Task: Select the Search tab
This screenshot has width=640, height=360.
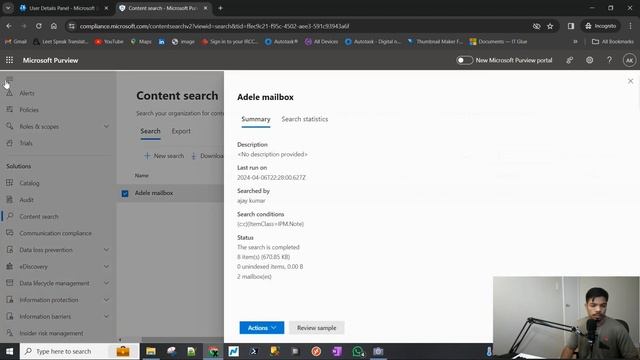Action: pos(150,131)
